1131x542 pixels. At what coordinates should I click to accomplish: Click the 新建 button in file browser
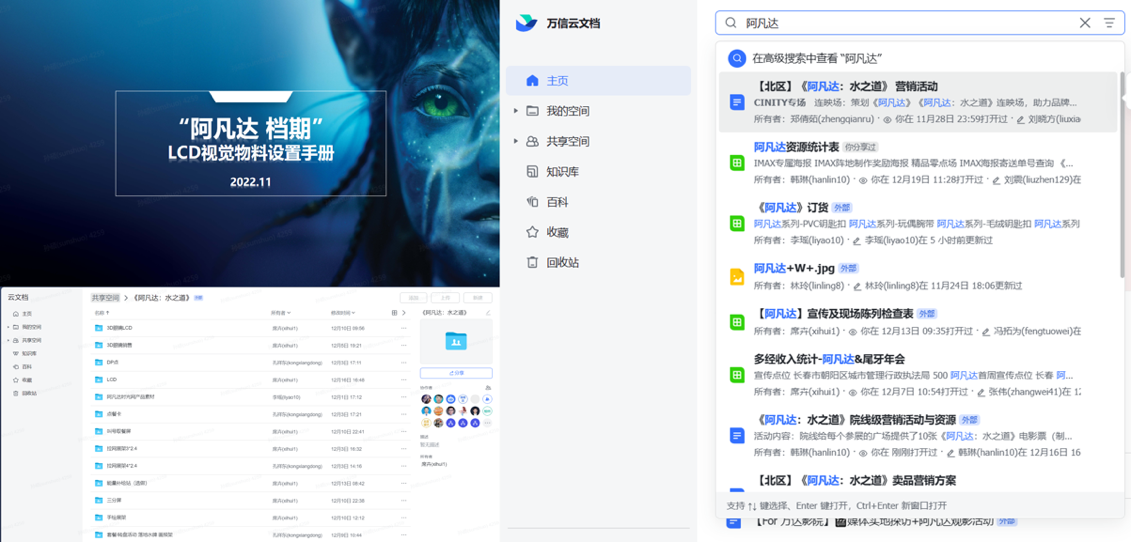(x=478, y=297)
